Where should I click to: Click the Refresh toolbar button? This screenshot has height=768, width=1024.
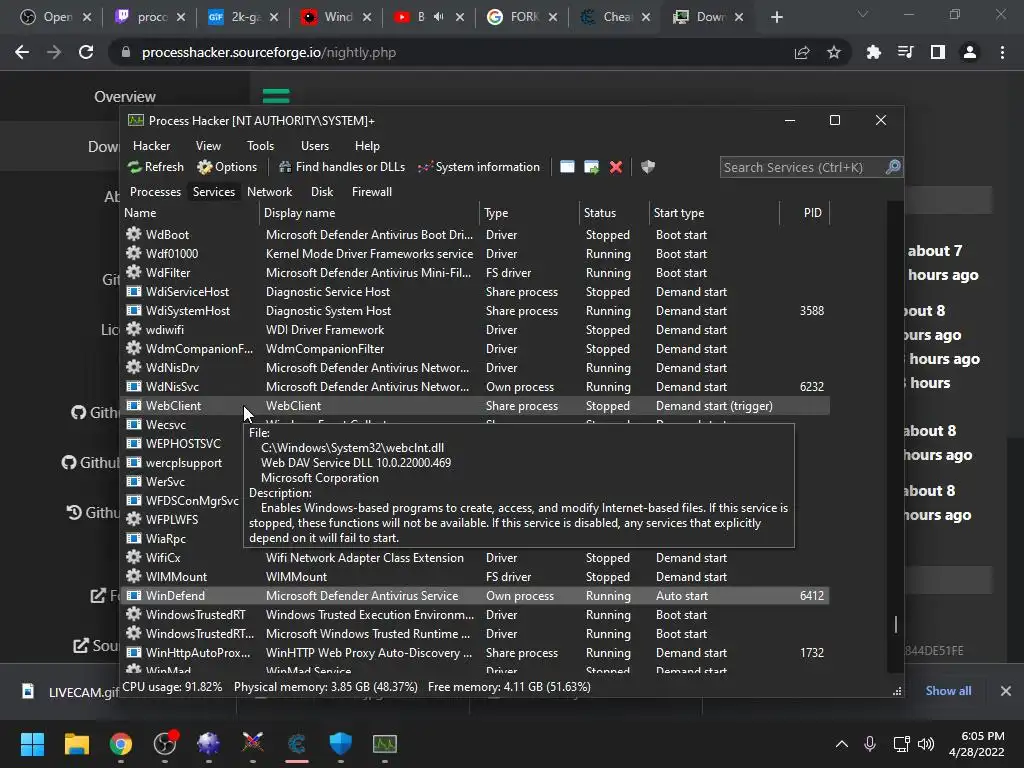tap(156, 167)
